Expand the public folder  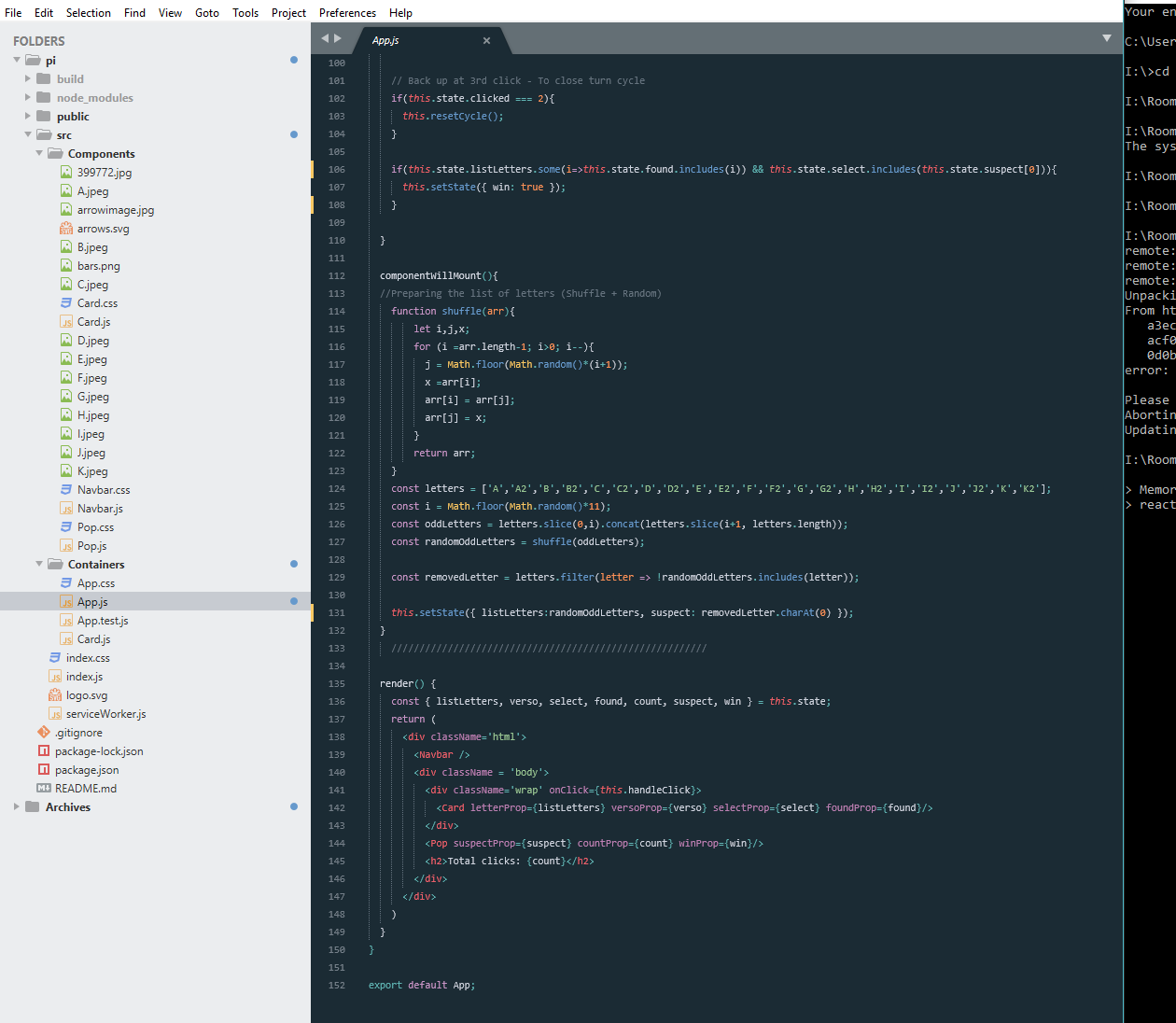click(x=28, y=116)
